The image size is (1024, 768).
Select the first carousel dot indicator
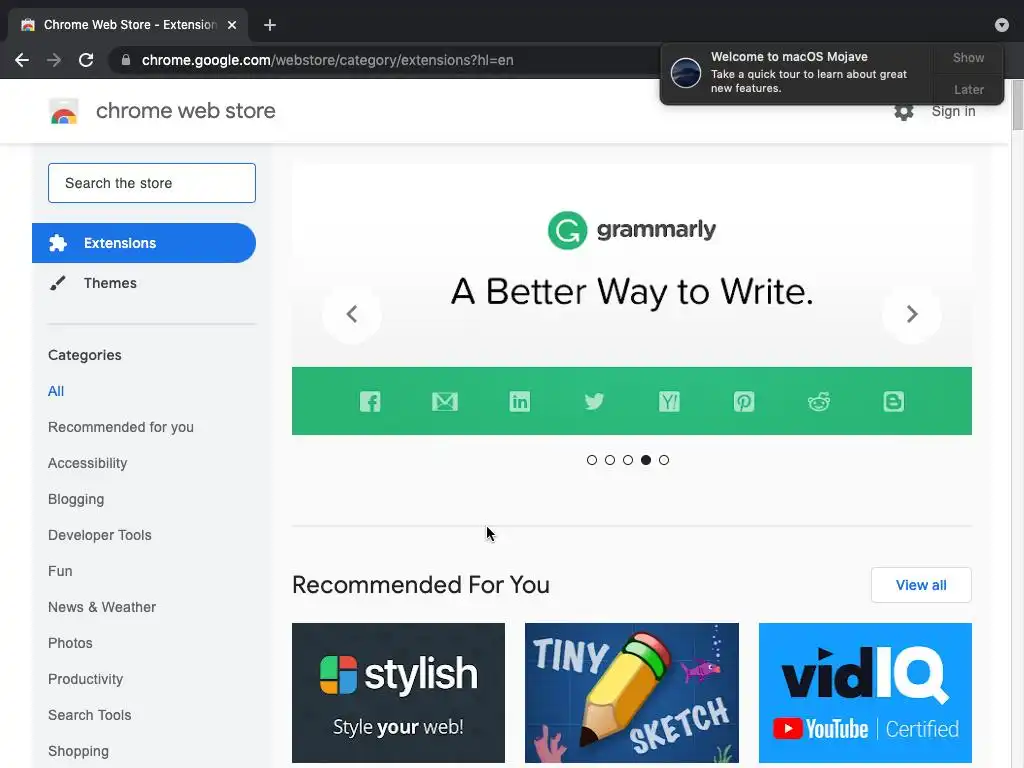[592, 460]
